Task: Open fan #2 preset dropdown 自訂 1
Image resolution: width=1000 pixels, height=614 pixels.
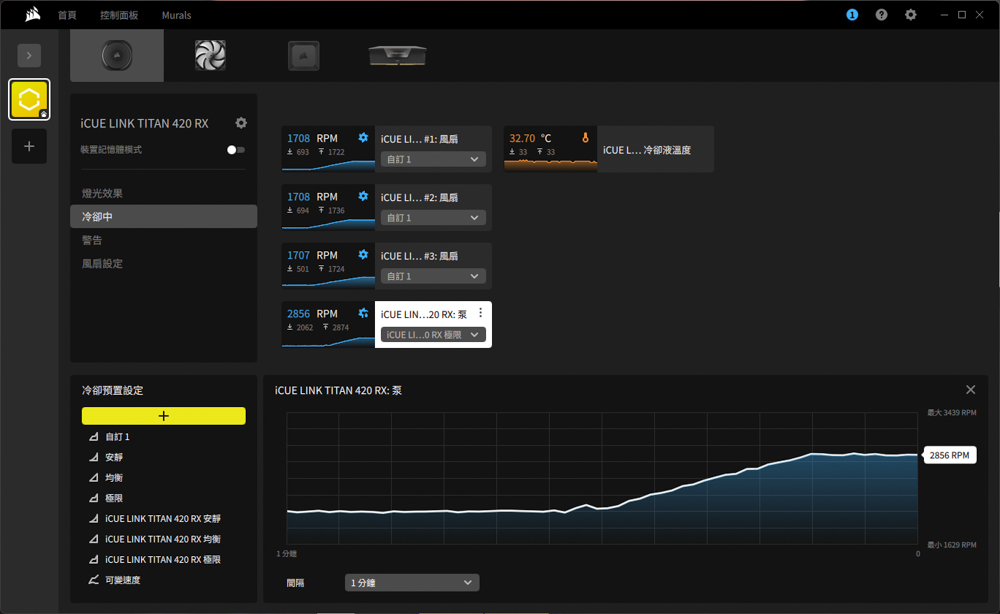Action: 432,218
